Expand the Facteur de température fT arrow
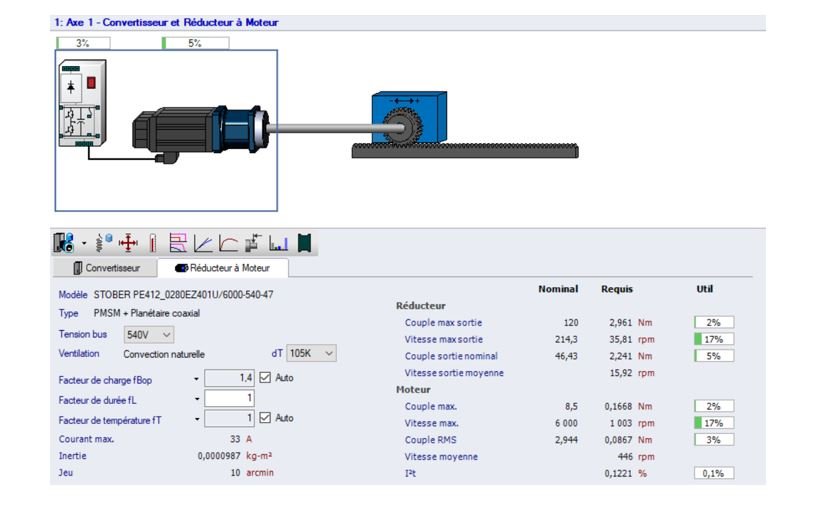The height and width of the screenshot is (516, 839). [x=196, y=419]
